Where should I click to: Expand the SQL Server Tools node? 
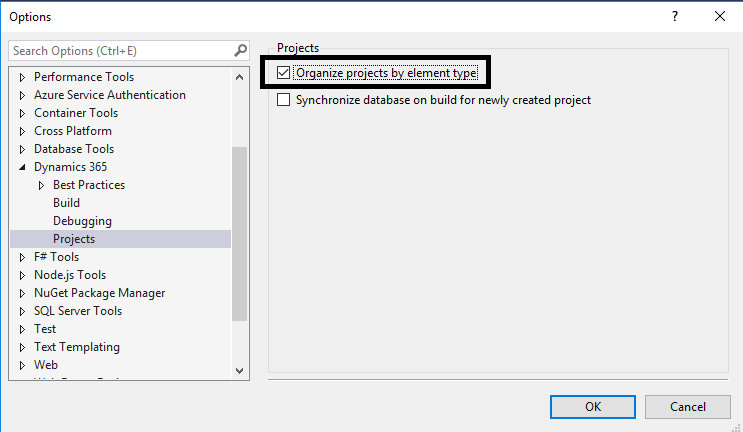point(22,311)
